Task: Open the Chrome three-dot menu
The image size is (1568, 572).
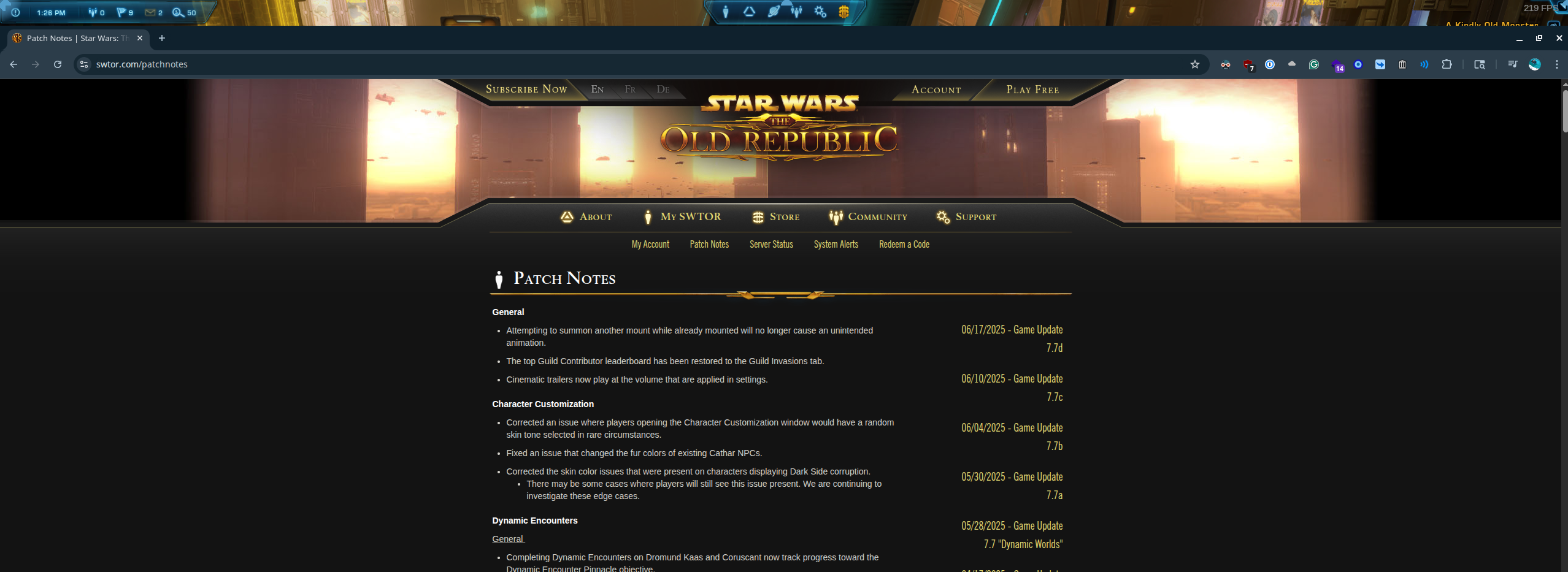Action: click(x=1557, y=64)
